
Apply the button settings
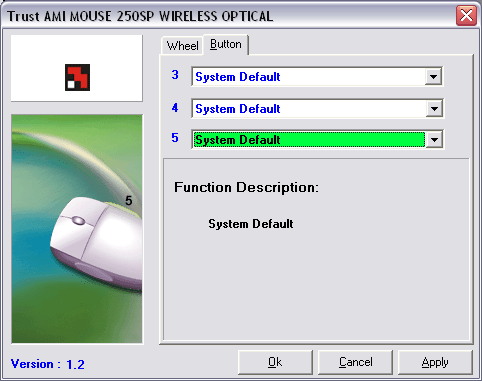coord(435,362)
